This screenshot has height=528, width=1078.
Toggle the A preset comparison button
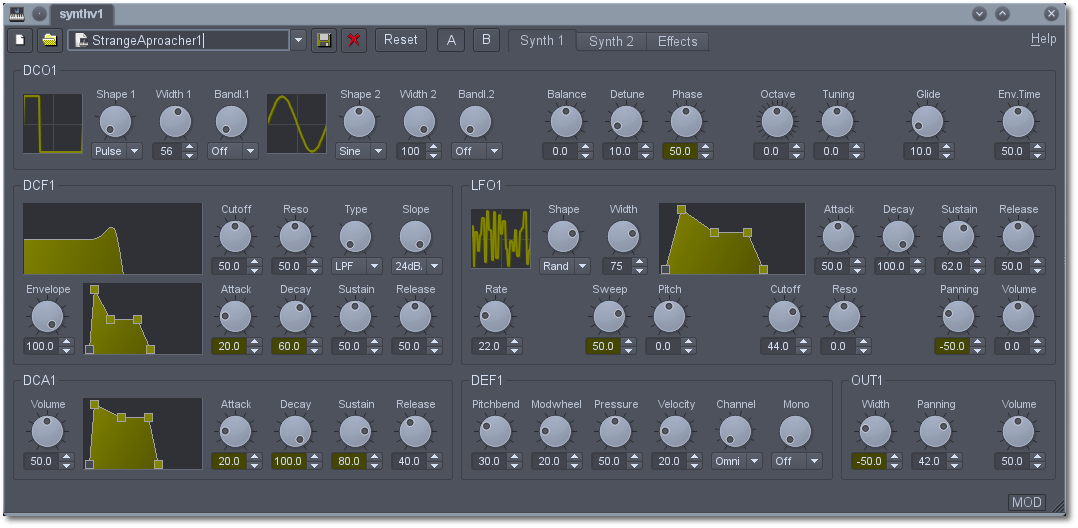coord(451,40)
